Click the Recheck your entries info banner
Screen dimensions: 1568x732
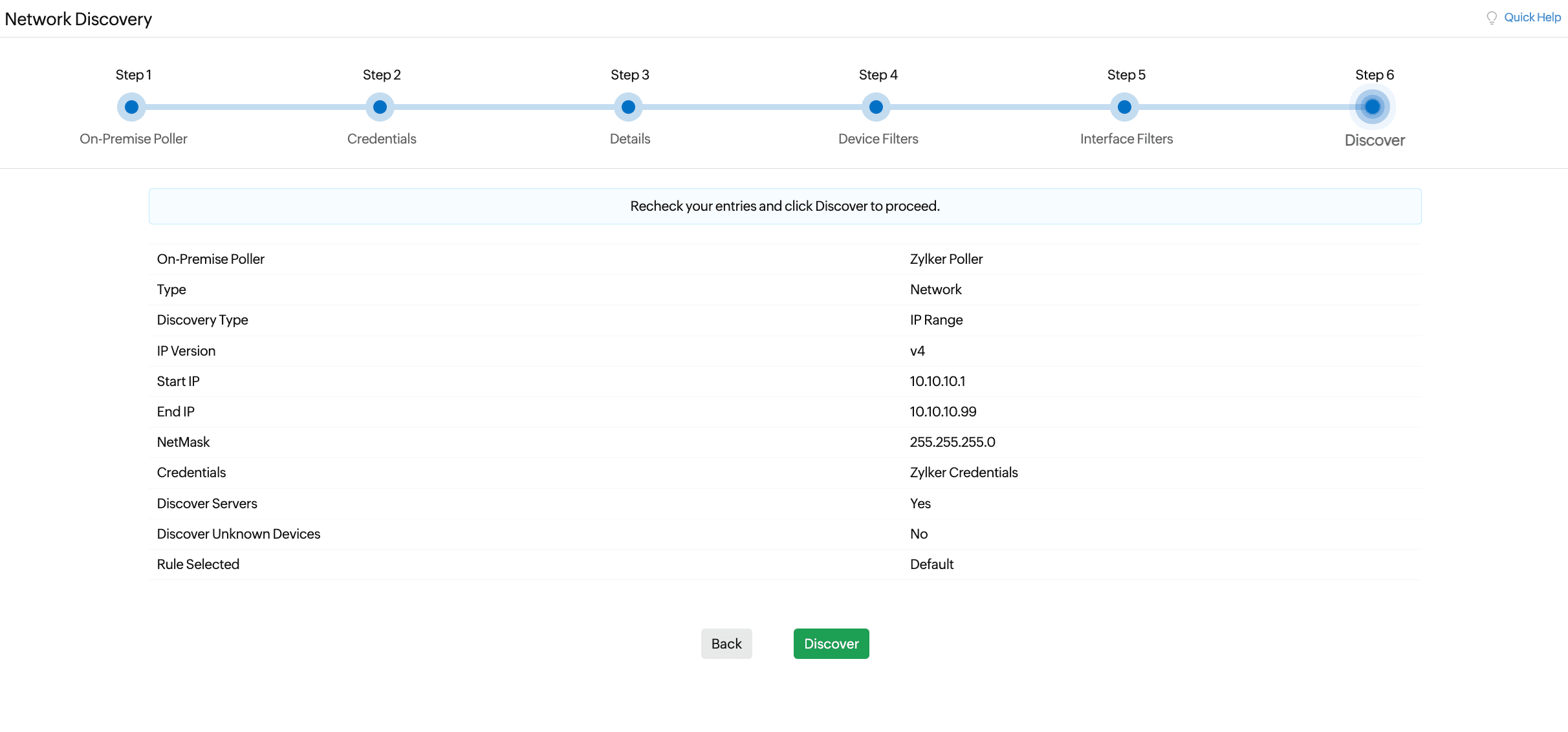[785, 206]
